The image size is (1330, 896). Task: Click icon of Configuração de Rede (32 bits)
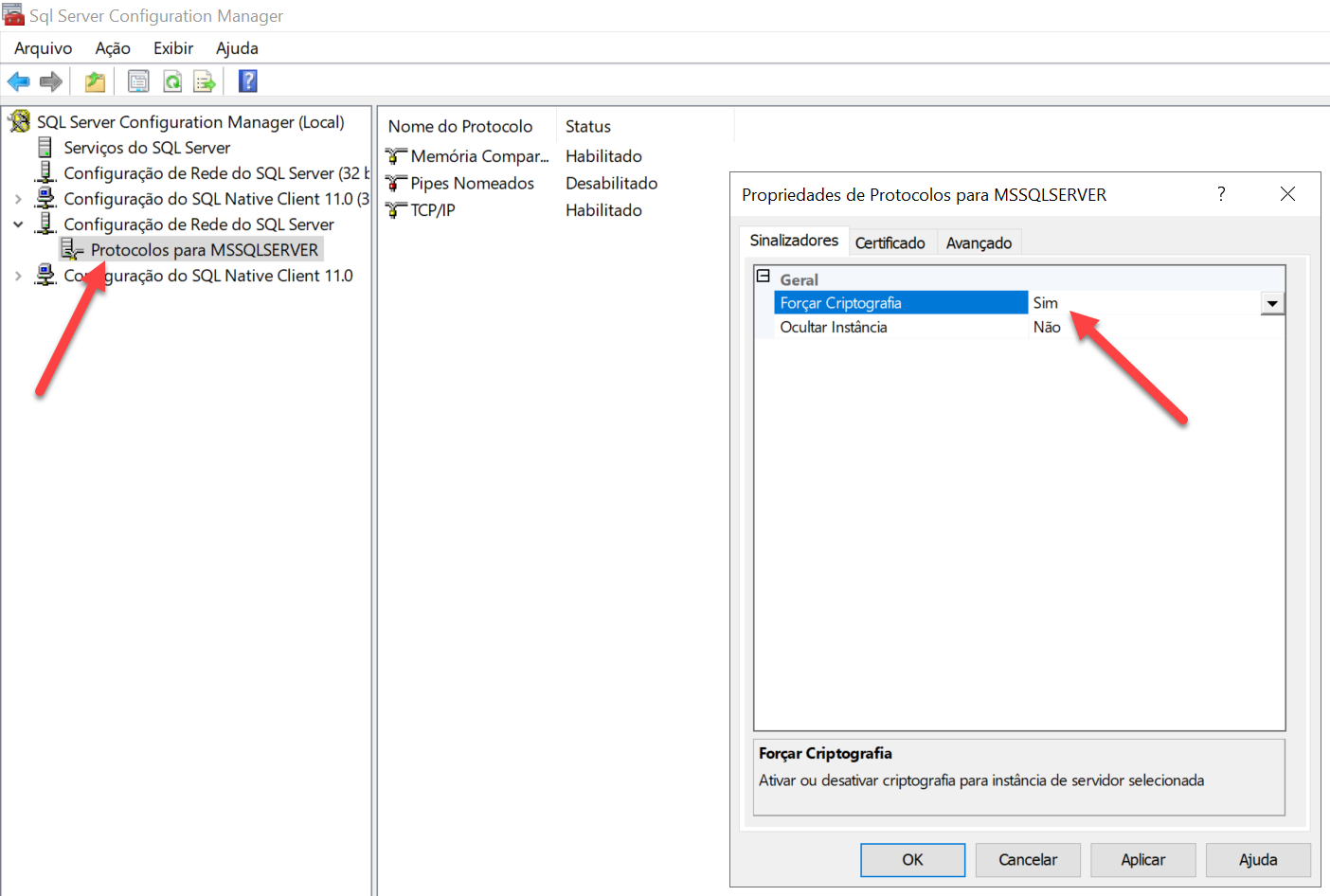[x=45, y=172]
